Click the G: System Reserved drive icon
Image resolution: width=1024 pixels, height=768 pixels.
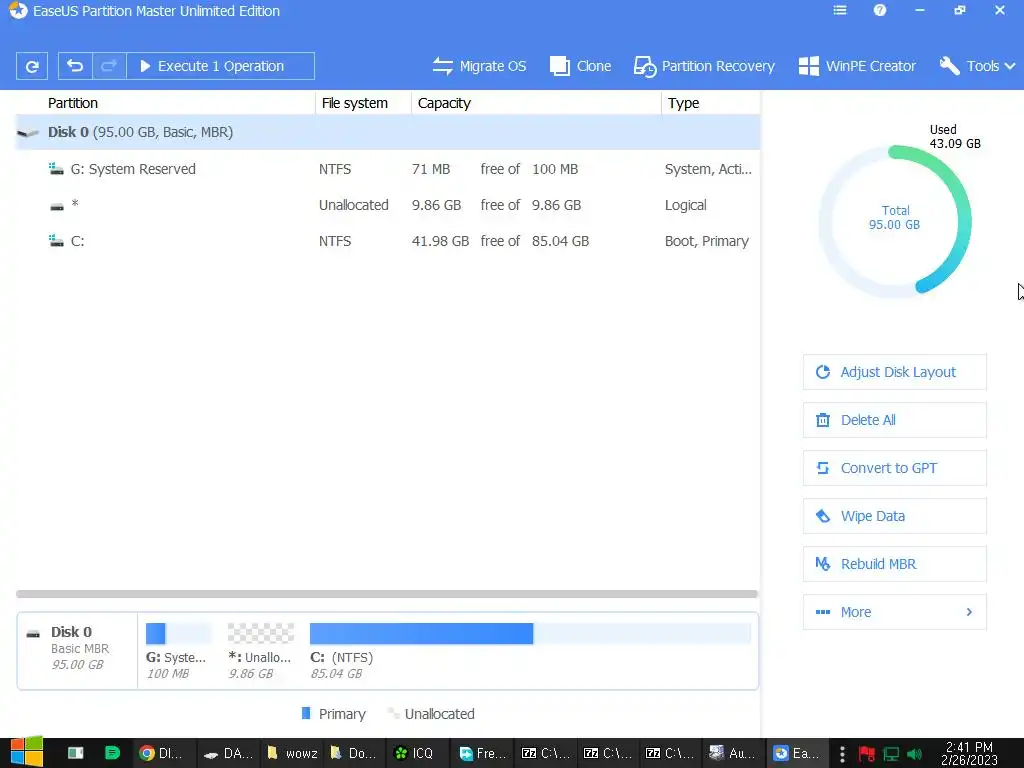[56, 169]
